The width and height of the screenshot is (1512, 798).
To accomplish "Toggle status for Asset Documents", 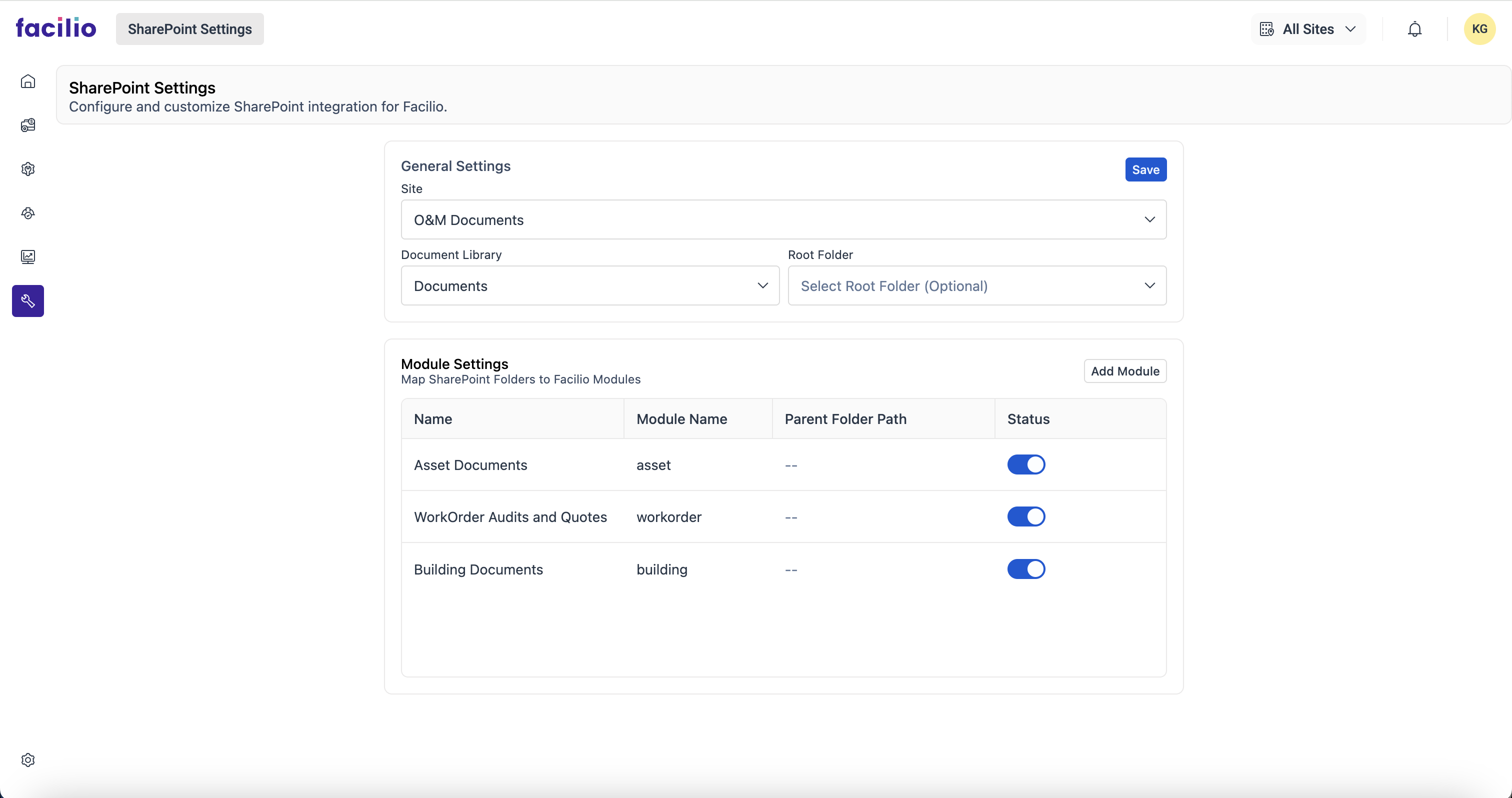I will tap(1026, 464).
